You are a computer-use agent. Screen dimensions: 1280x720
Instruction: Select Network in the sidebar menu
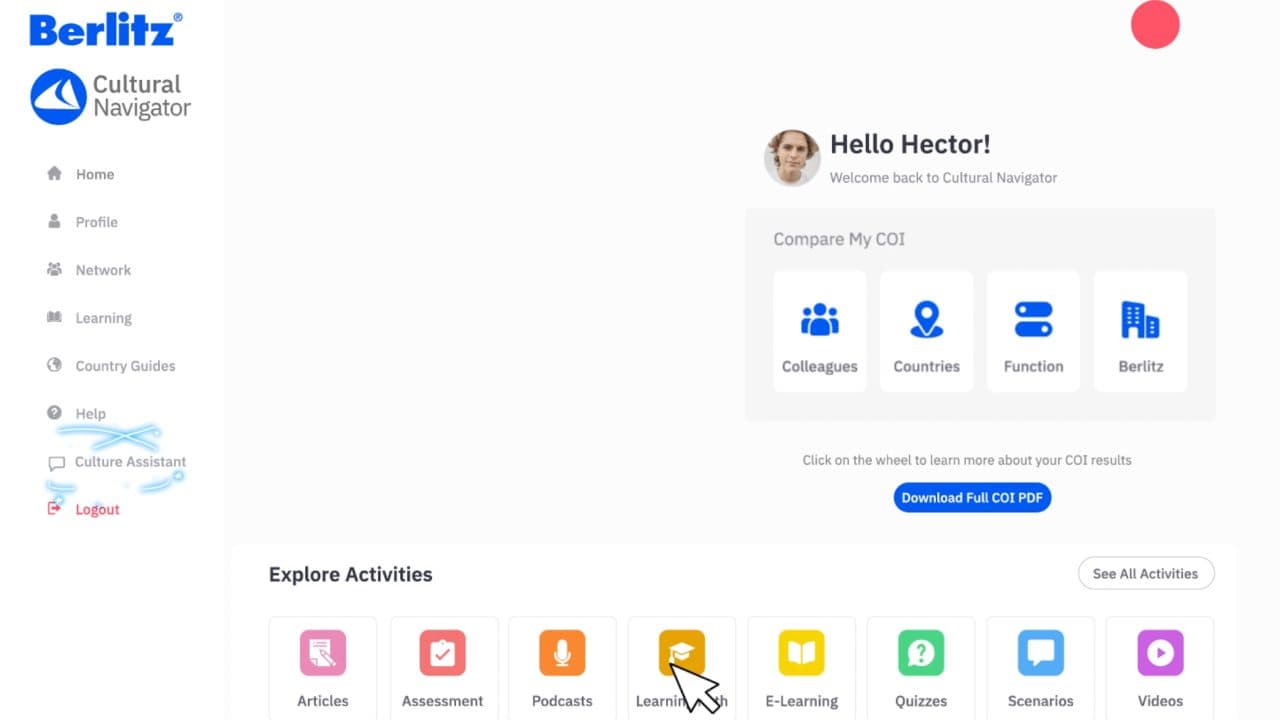click(103, 270)
